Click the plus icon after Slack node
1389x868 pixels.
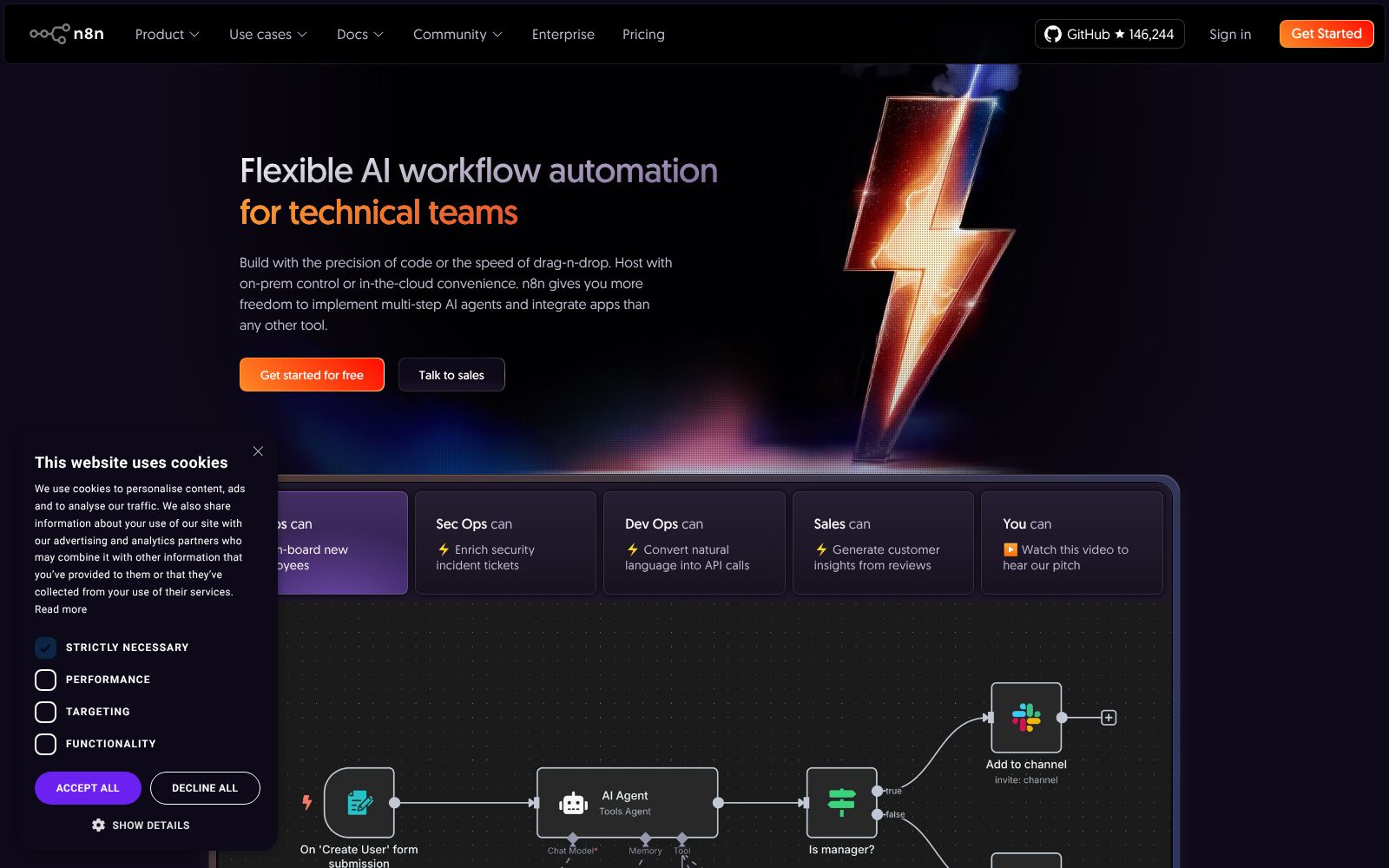tap(1109, 718)
